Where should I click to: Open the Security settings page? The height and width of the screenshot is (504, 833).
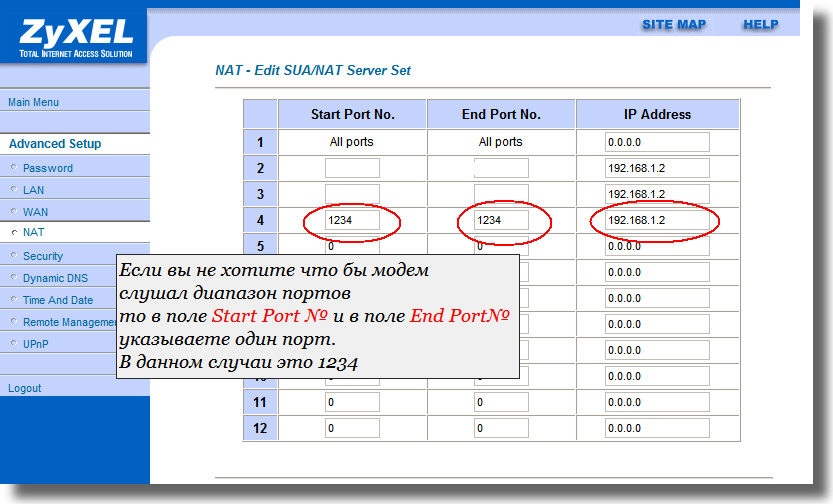(x=43, y=256)
